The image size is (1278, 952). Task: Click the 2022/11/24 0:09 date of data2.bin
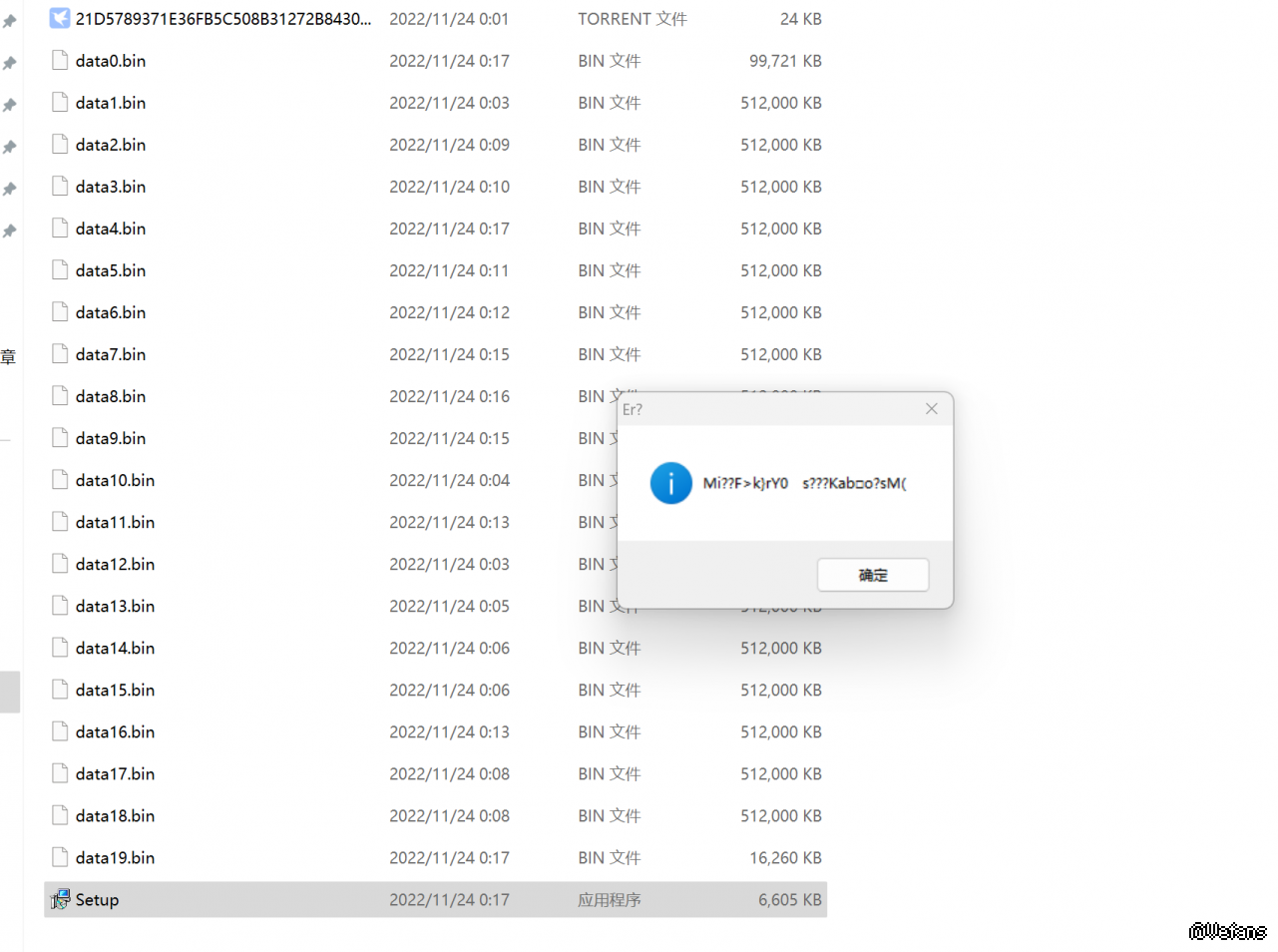tap(449, 145)
